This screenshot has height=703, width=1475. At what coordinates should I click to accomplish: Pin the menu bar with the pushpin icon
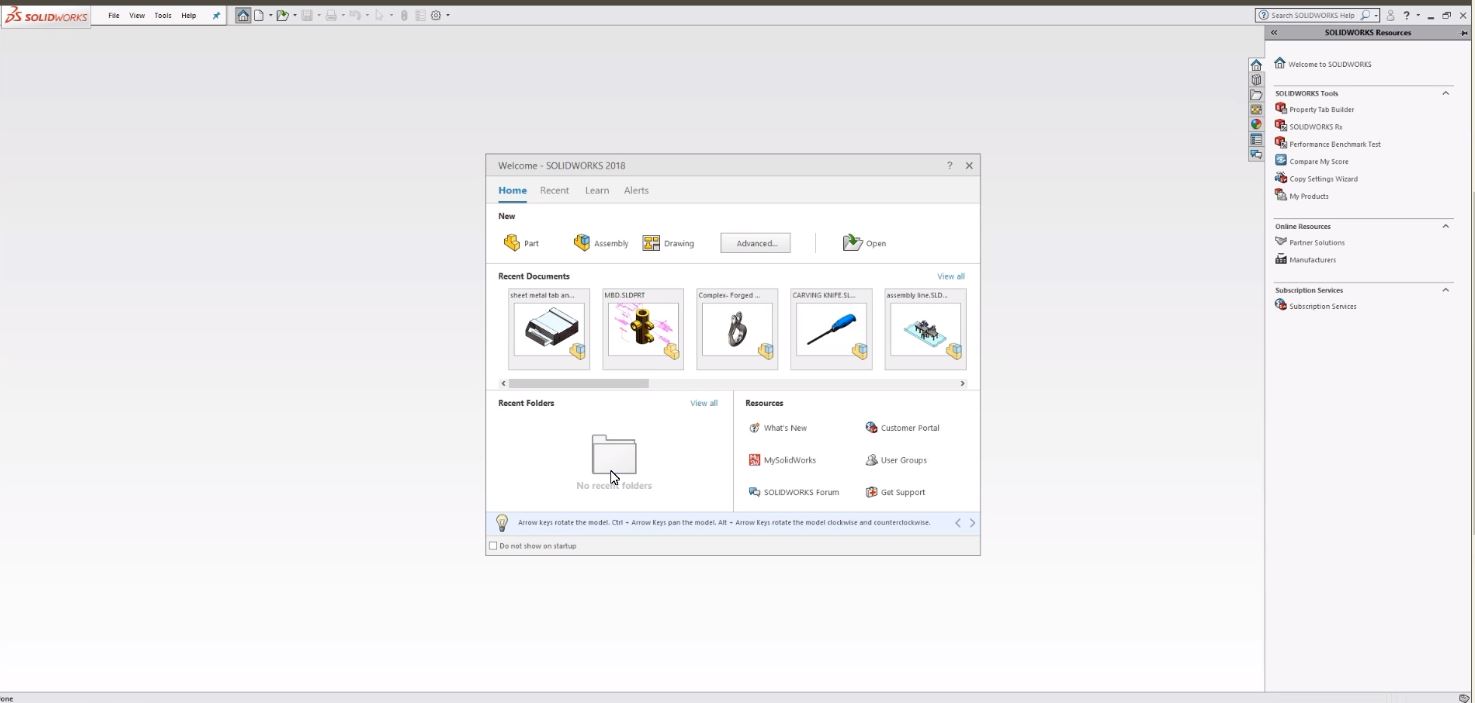[x=216, y=15]
